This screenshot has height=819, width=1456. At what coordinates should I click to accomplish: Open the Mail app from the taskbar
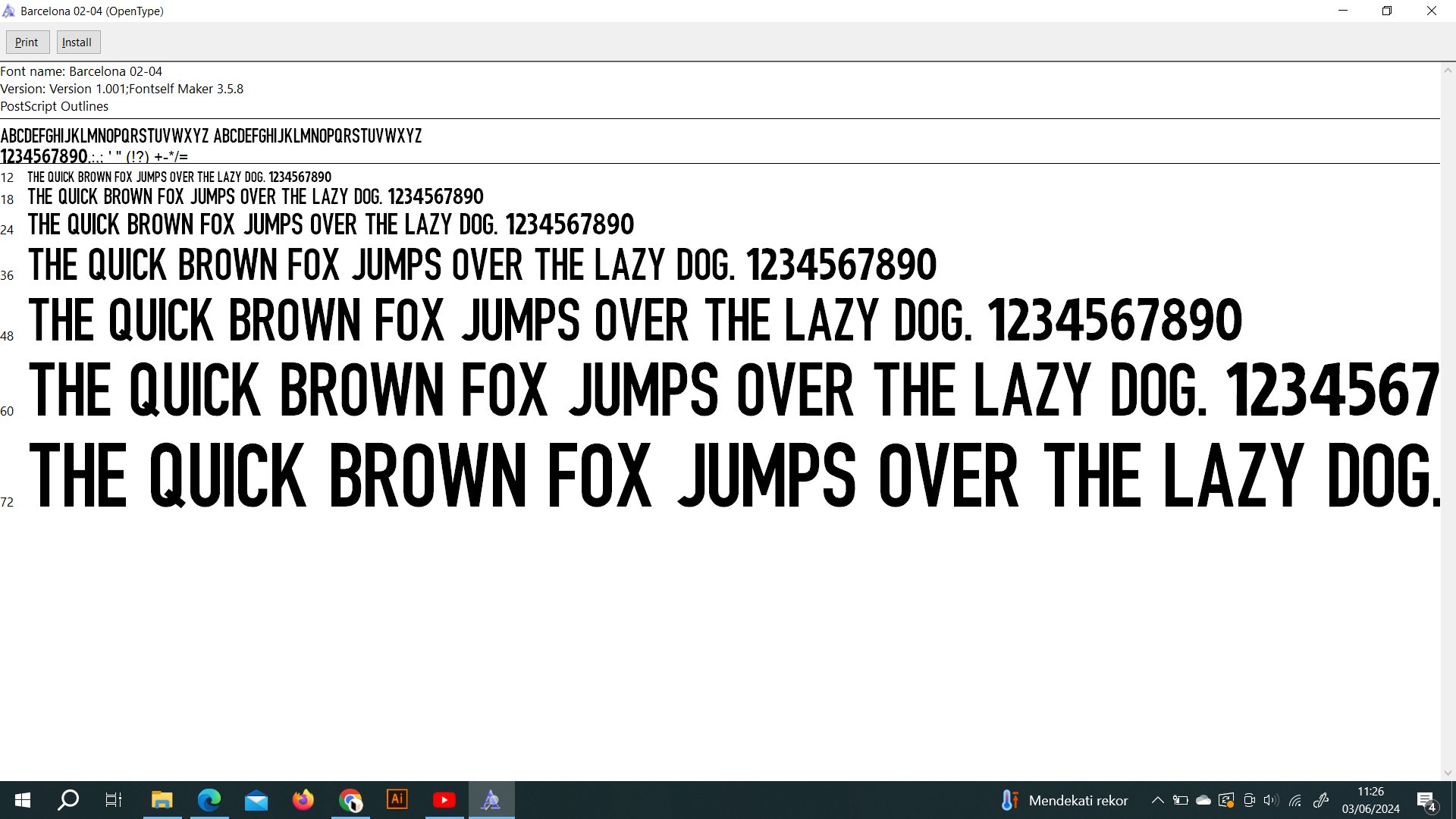coord(256,799)
